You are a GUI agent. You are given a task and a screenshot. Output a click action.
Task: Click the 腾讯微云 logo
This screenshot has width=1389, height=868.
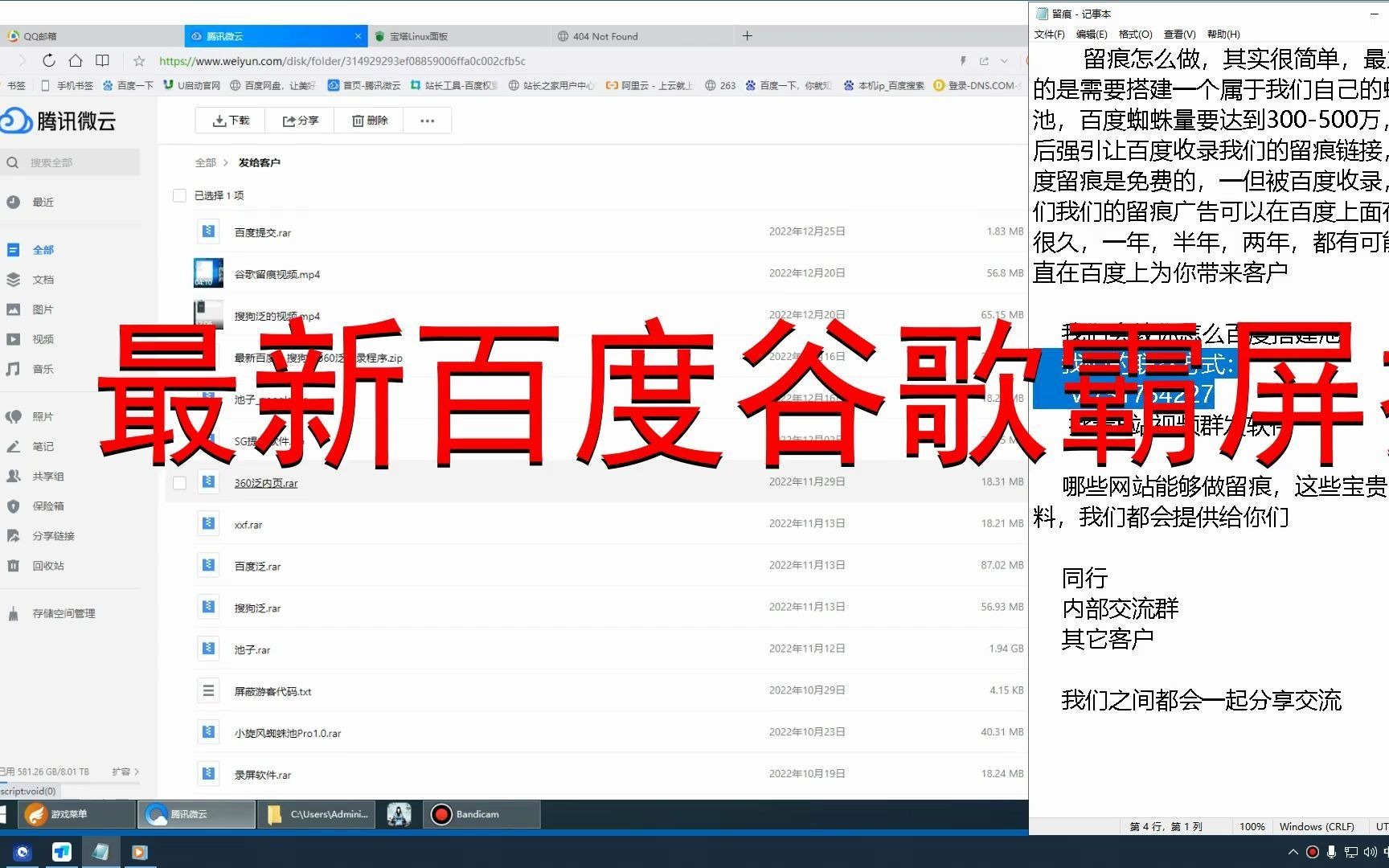coord(59,121)
